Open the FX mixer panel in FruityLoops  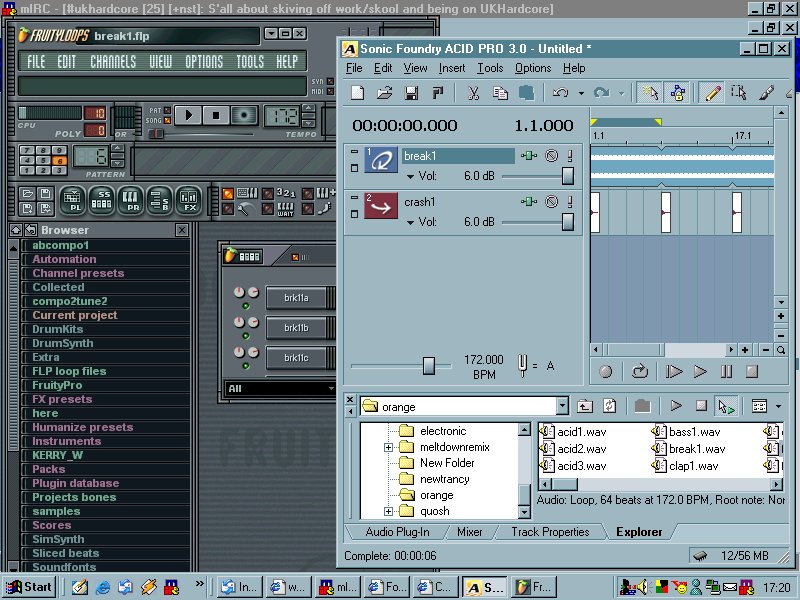[189, 199]
